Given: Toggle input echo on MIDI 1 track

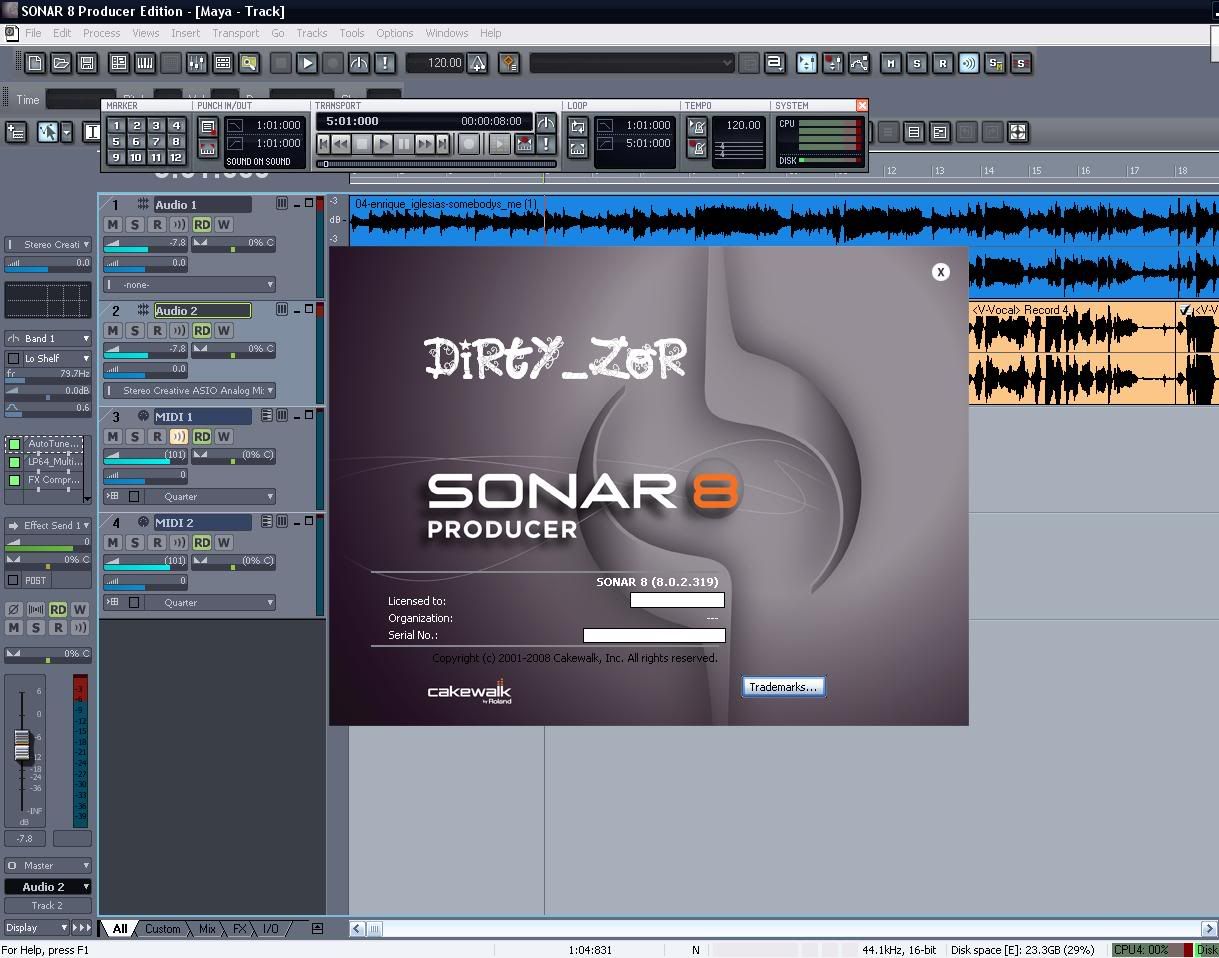Looking at the screenshot, I should point(179,437).
